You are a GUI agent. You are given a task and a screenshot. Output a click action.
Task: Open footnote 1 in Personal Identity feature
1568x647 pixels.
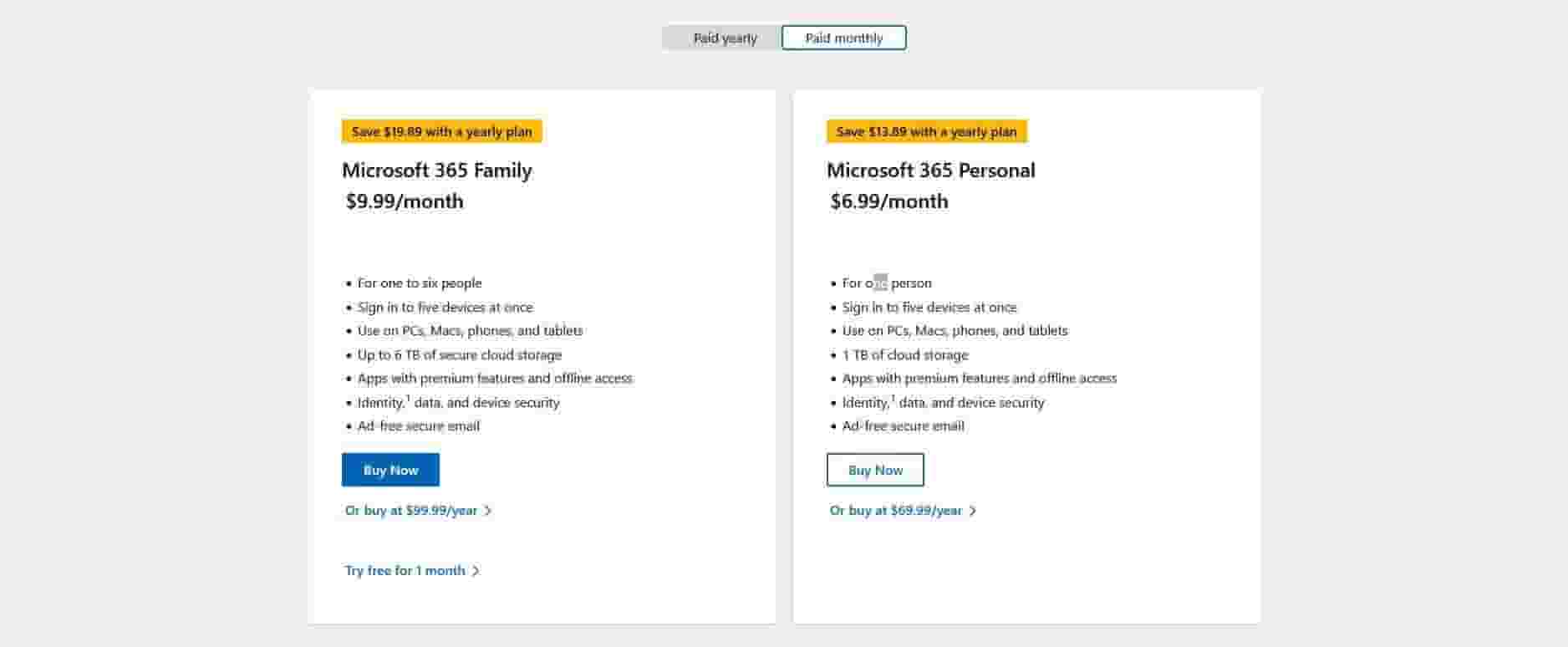tap(894, 397)
